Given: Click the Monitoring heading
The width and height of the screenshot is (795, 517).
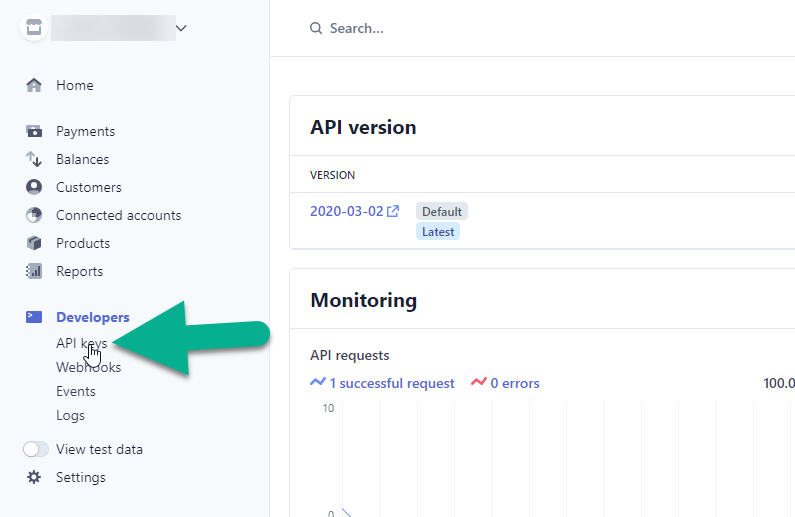Looking at the screenshot, I should (x=364, y=300).
